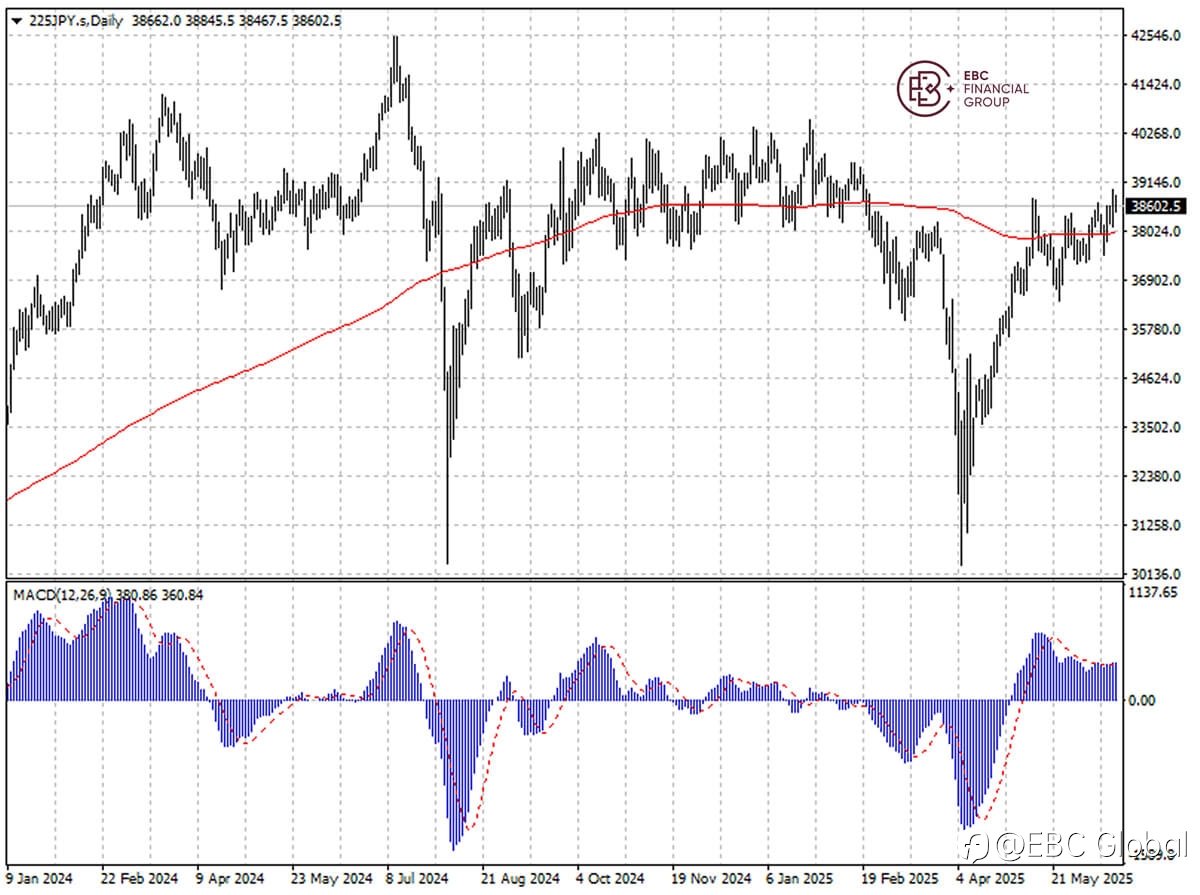Click the 6 Jan 2025 date label
Image resolution: width=1200 pixels, height=895 pixels.
click(799, 878)
